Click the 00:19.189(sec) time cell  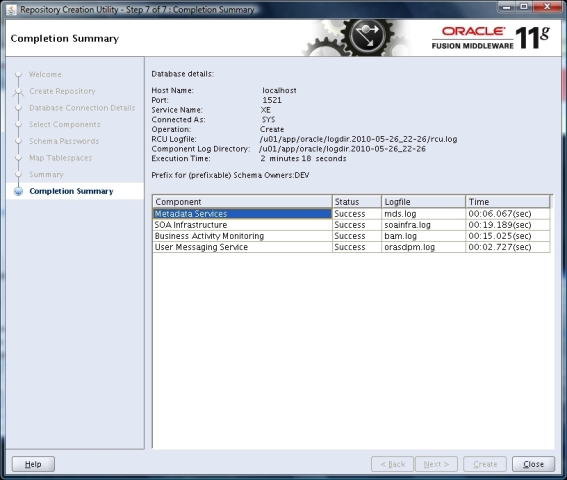[508, 225]
